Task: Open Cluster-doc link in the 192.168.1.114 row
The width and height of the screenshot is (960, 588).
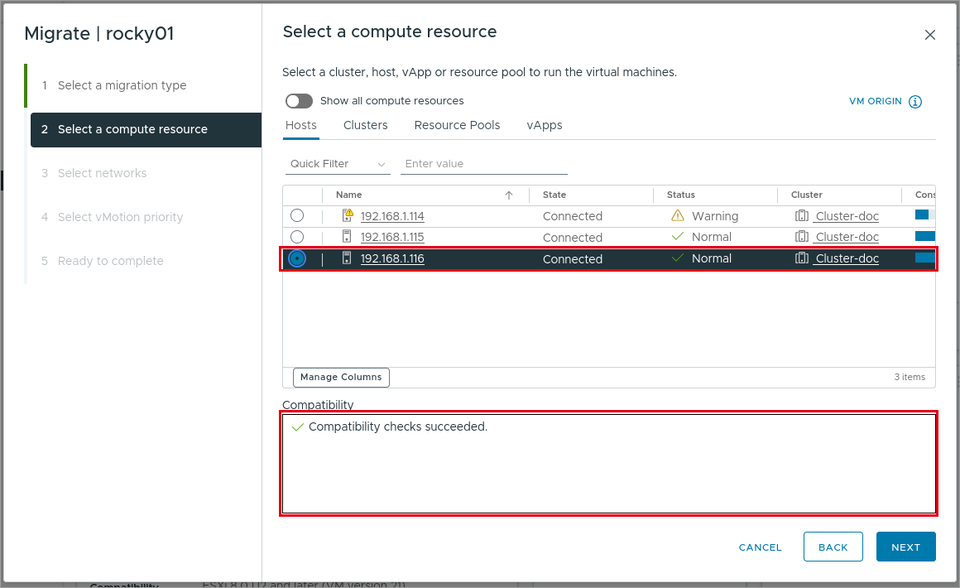Action: [x=847, y=216]
